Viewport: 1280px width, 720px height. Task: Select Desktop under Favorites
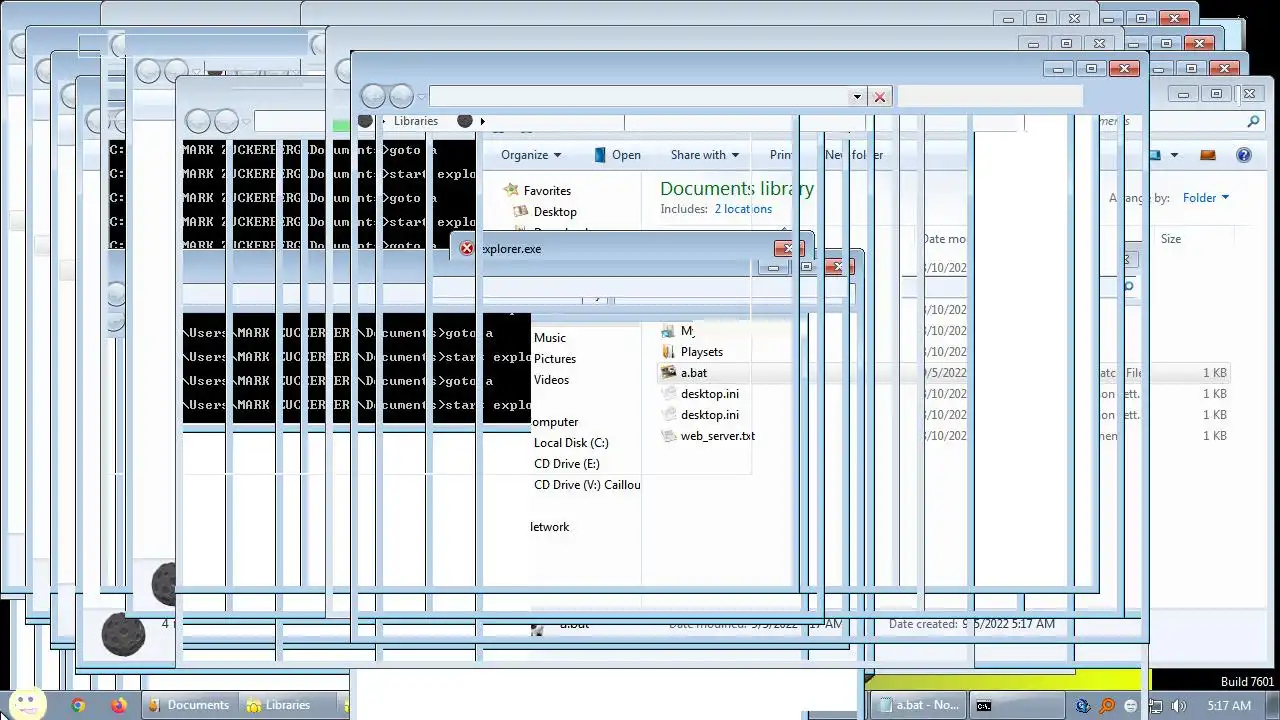click(555, 212)
